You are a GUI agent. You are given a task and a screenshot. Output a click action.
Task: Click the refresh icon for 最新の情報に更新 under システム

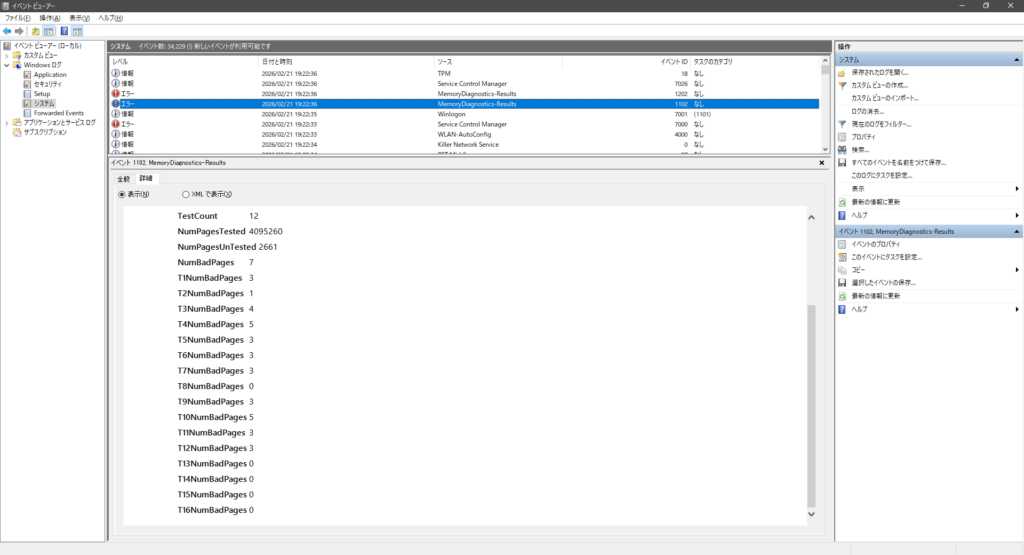(842, 202)
